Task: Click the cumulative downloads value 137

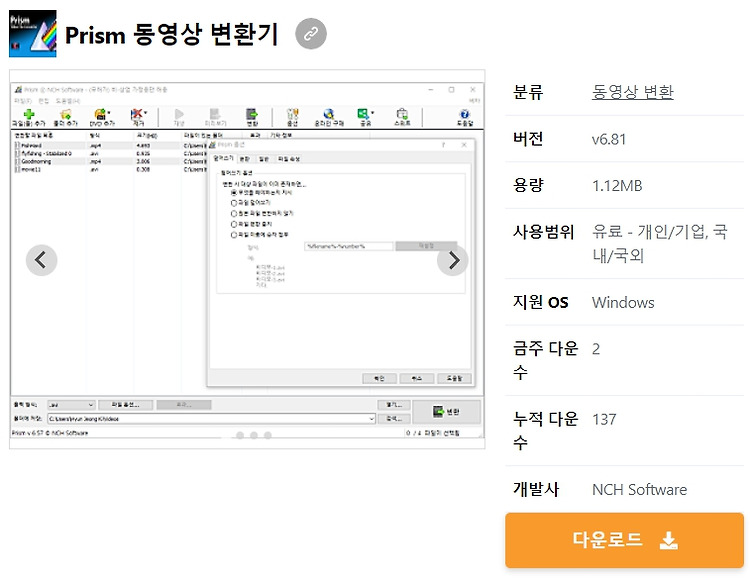Action: (x=604, y=419)
